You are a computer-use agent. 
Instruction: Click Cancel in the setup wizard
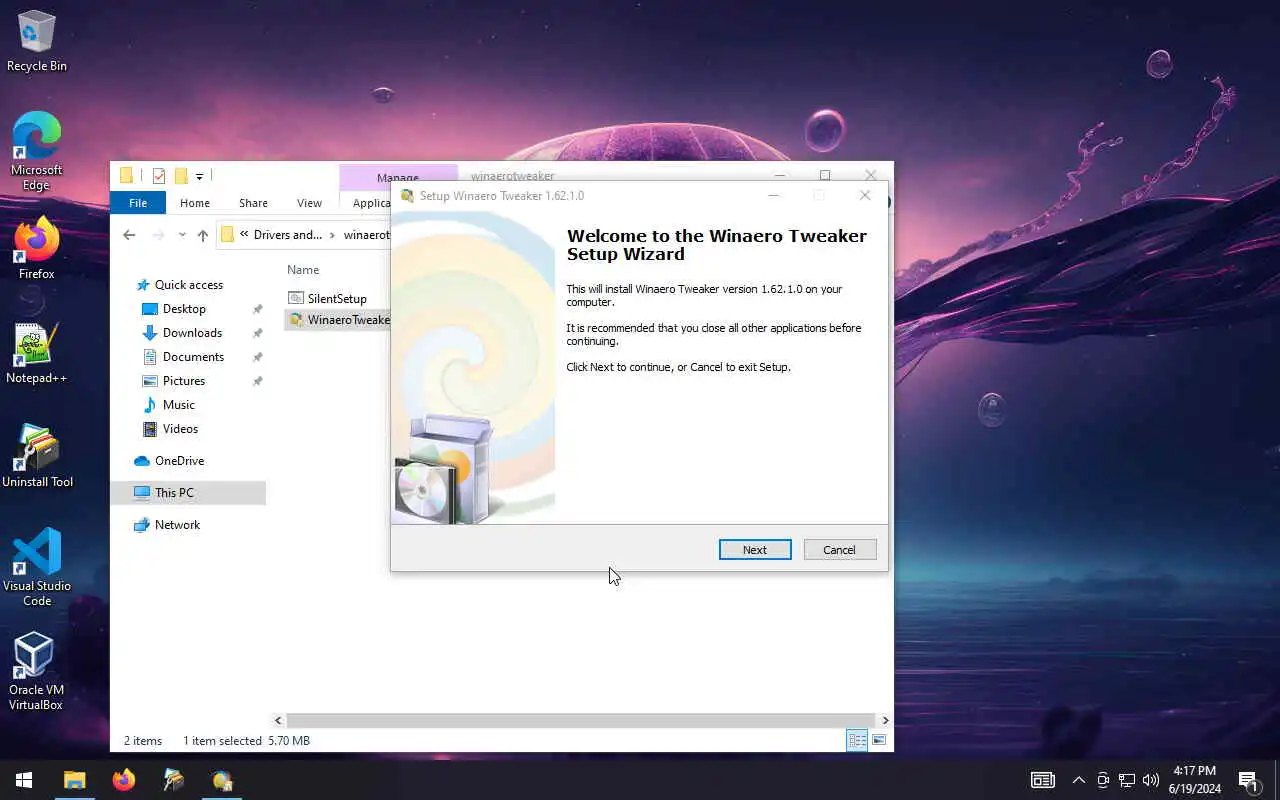click(x=839, y=550)
